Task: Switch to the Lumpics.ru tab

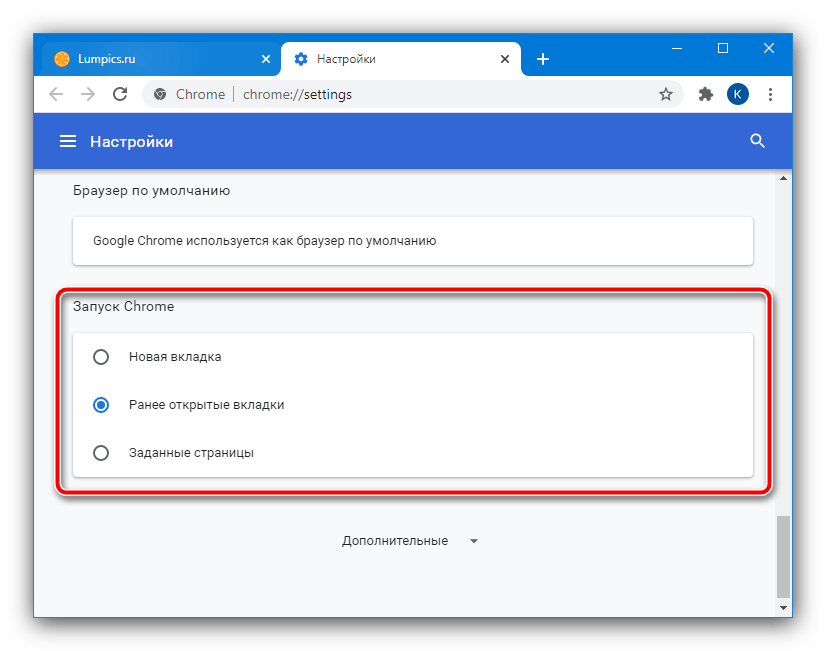Action: (x=150, y=59)
